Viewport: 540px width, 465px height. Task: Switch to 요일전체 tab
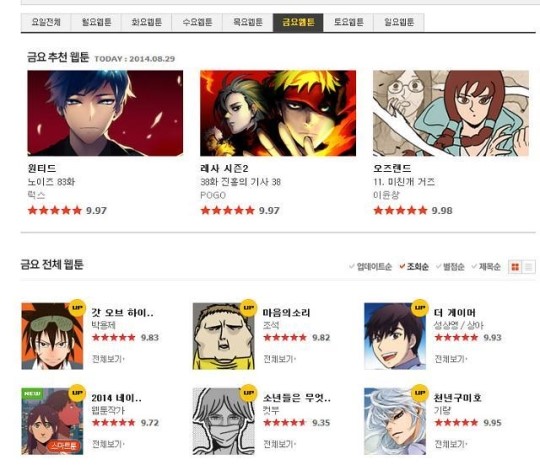[46, 22]
